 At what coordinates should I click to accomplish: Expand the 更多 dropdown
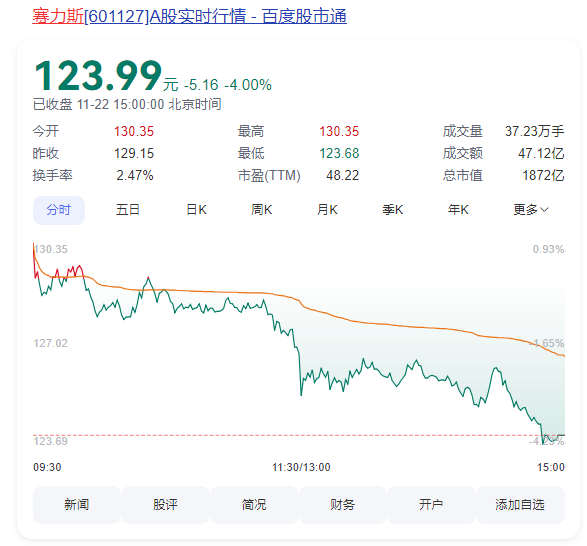(x=530, y=210)
